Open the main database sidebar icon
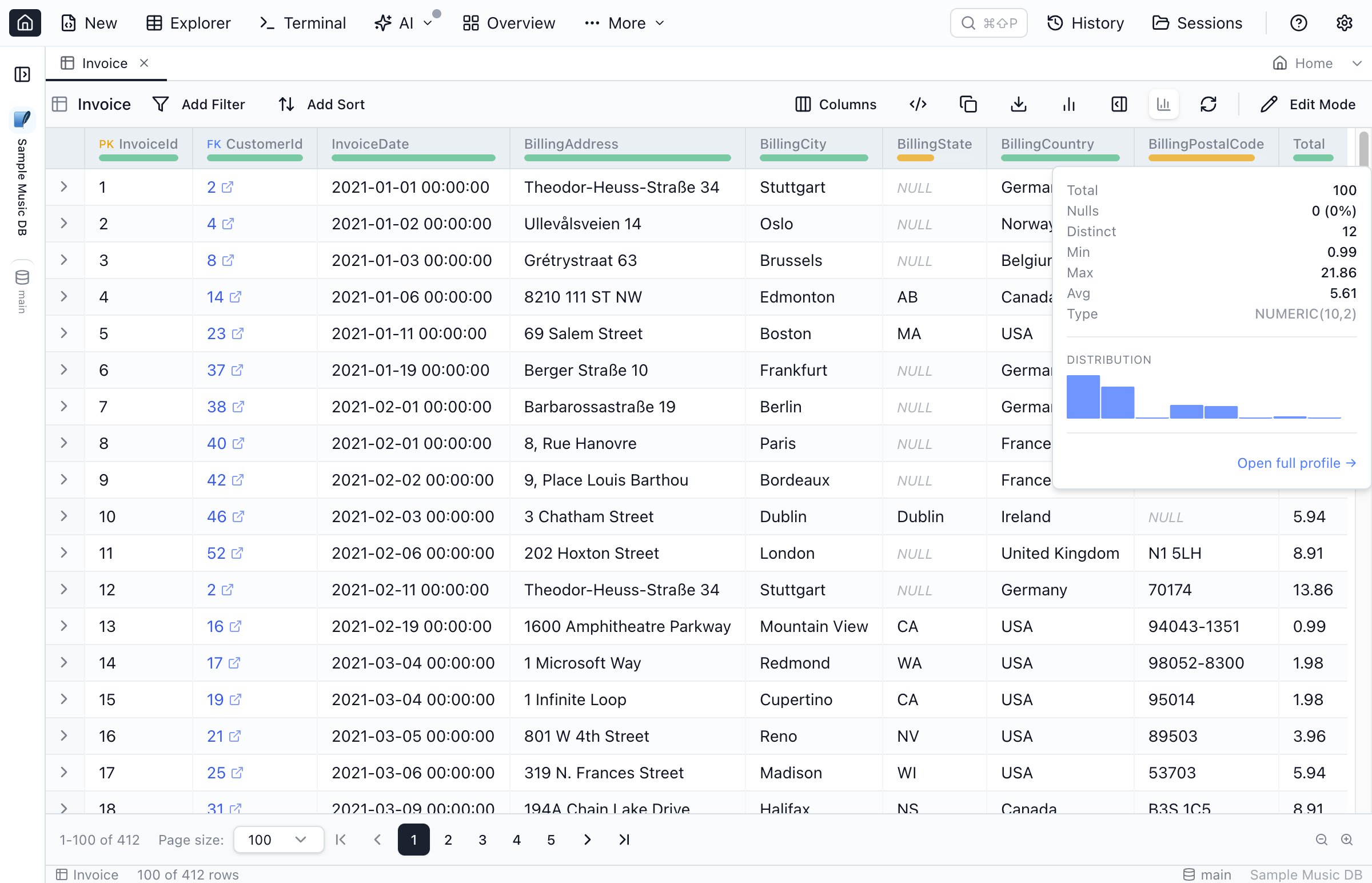 (x=22, y=277)
